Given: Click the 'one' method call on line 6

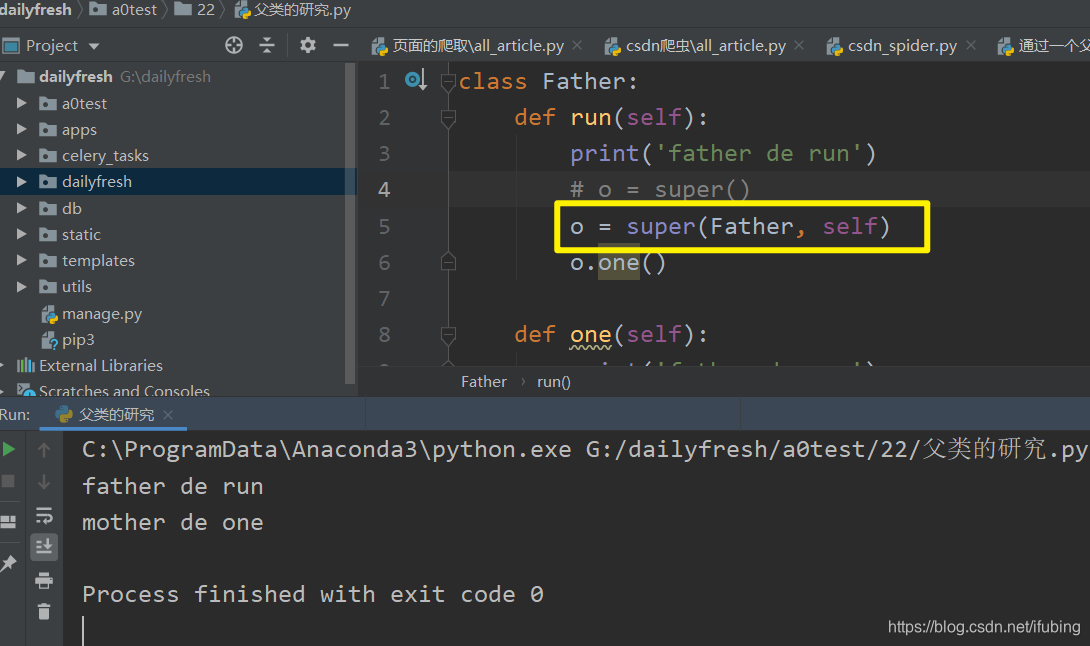Looking at the screenshot, I should coord(618,263).
